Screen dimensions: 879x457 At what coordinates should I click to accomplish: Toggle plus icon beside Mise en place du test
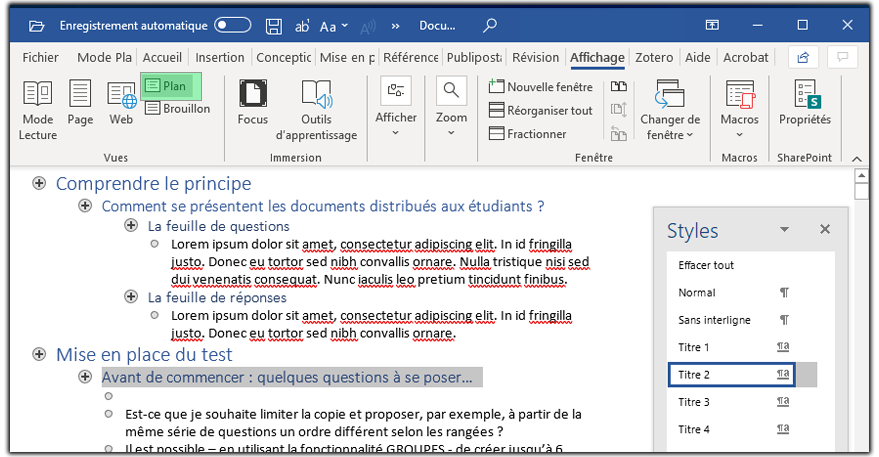(39, 354)
